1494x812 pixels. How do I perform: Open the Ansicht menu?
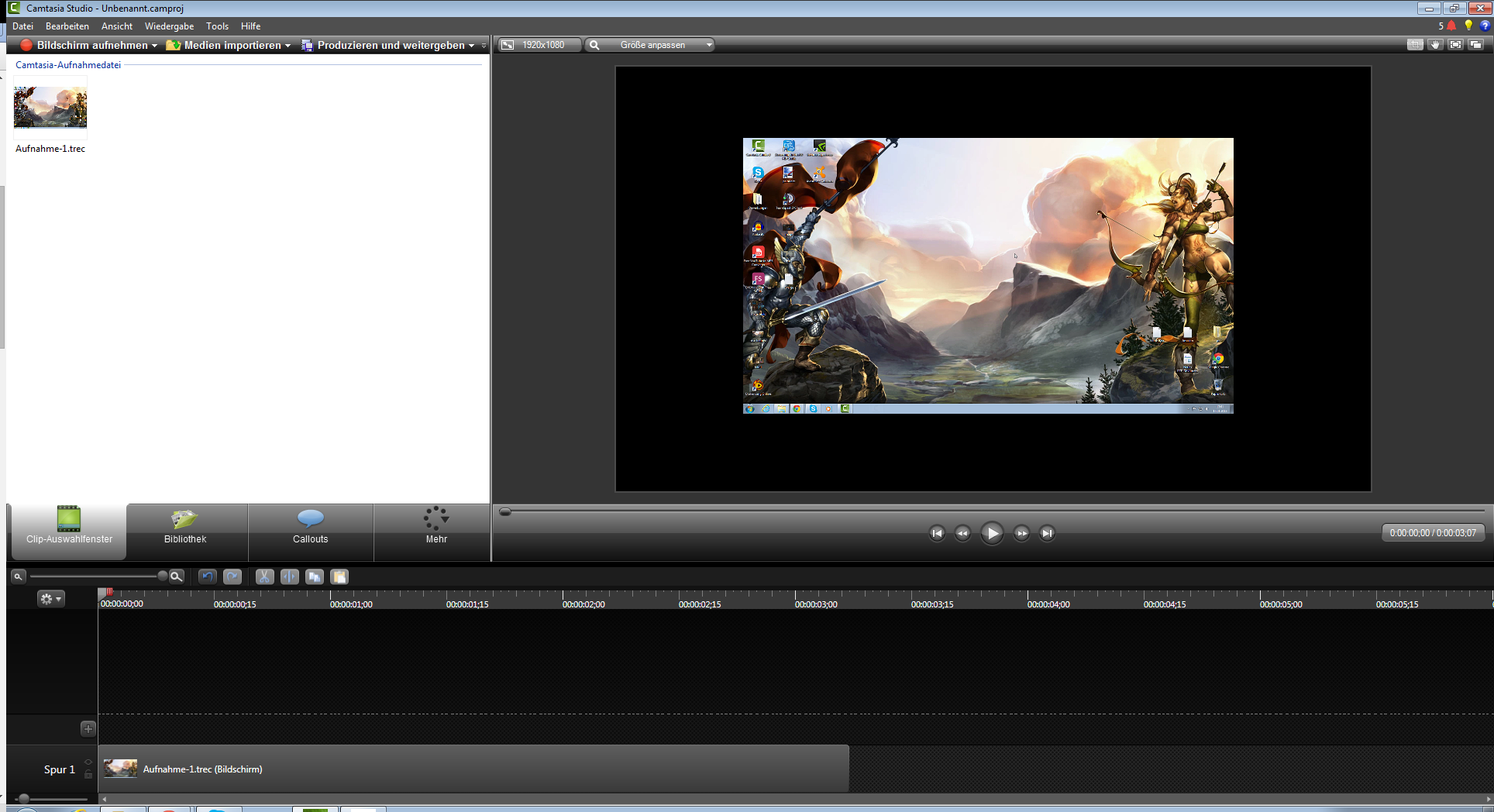(x=117, y=26)
